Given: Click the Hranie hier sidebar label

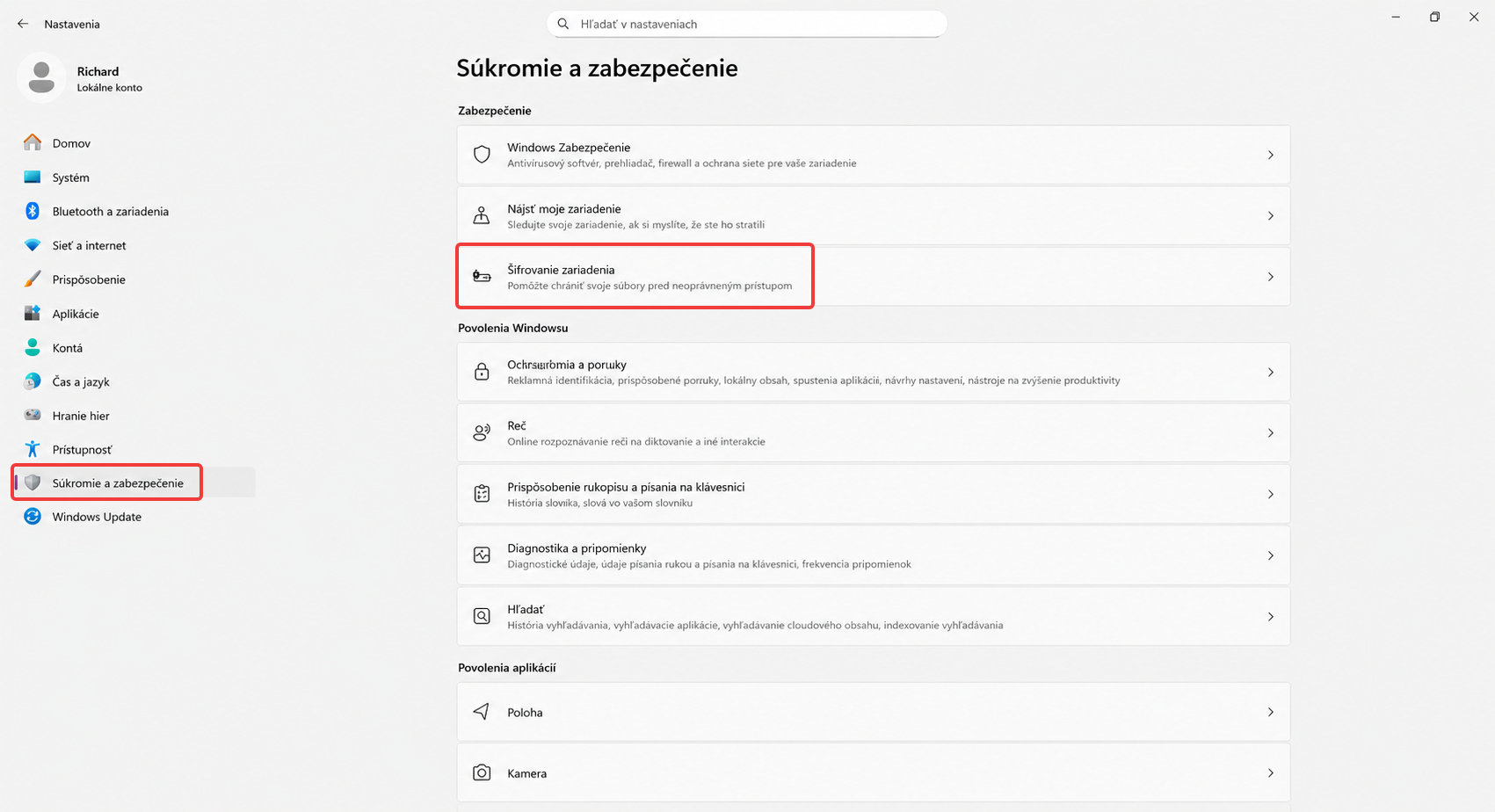Looking at the screenshot, I should point(81,416).
